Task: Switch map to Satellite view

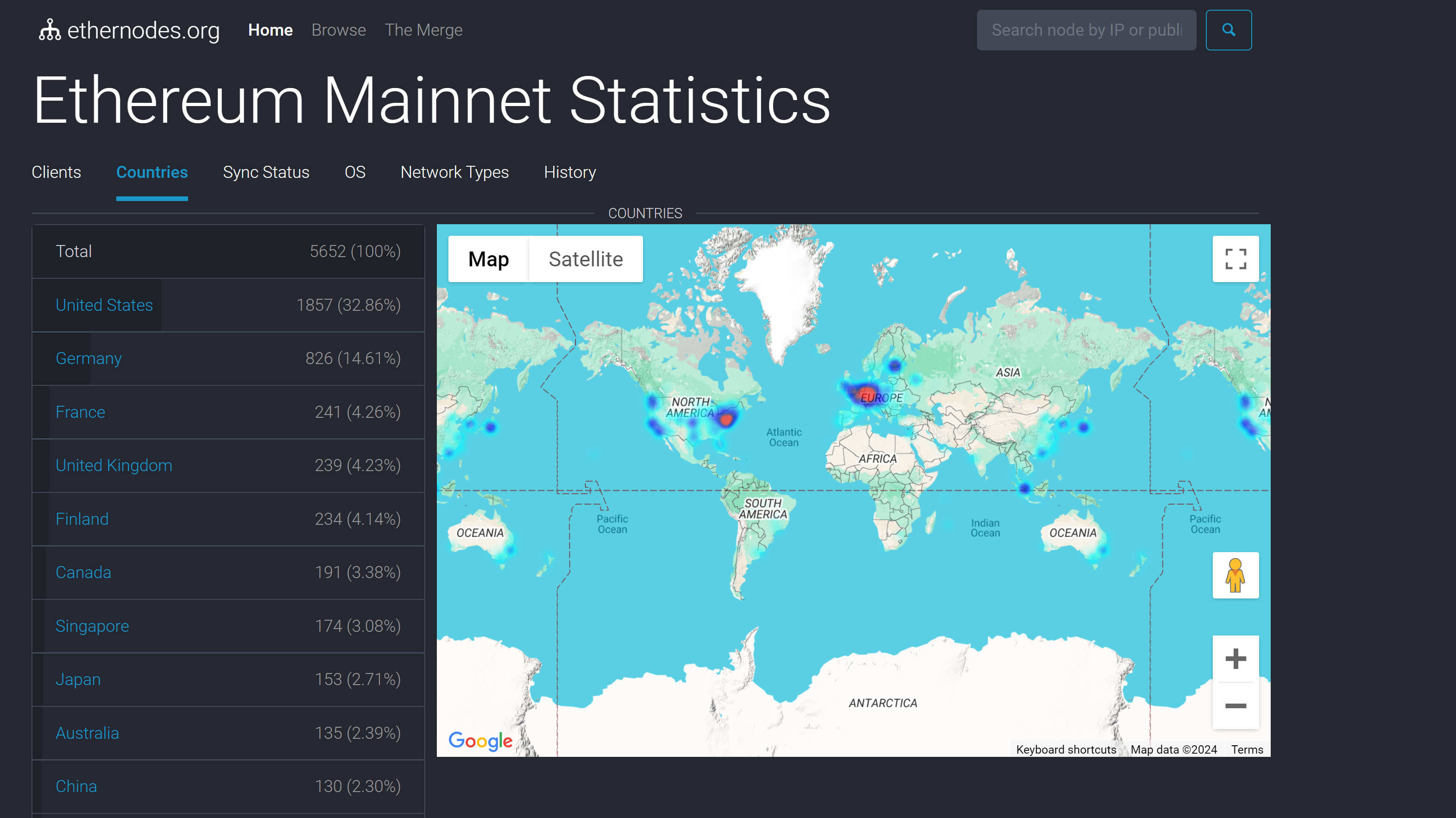Action: pos(585,259)
